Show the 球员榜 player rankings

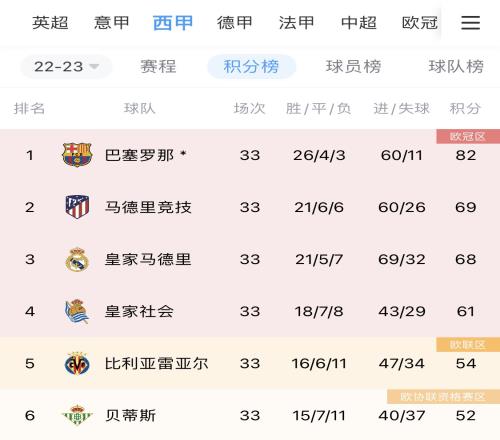coord(353,66)
